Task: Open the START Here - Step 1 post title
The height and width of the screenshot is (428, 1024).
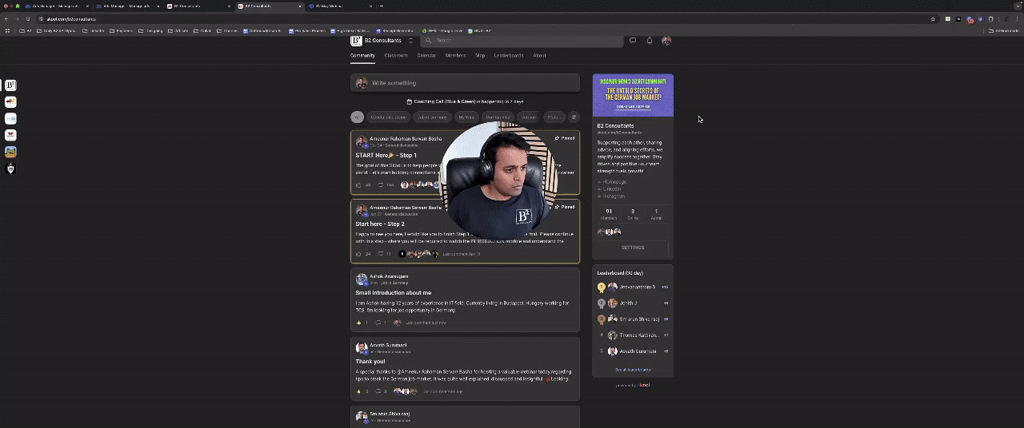Action: [x=386, y=156]
